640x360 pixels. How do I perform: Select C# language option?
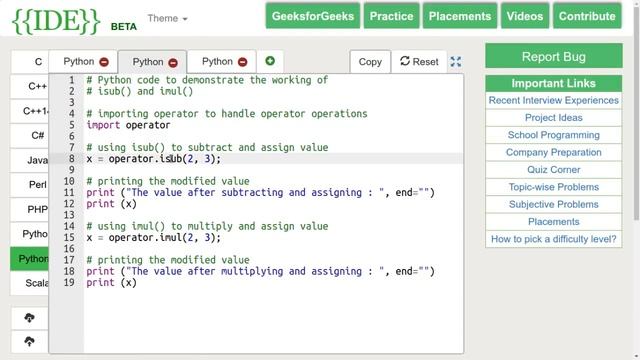pos(30,136)
